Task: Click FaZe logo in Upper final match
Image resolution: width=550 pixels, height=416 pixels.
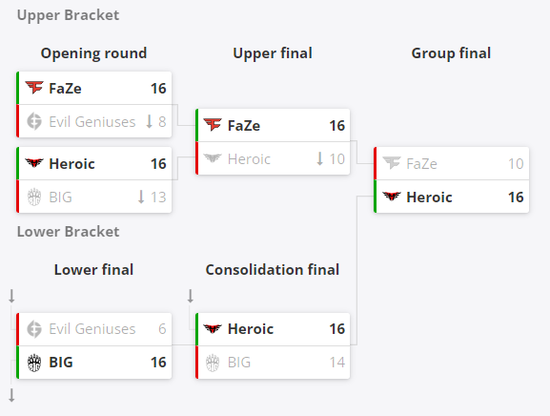Action: coord(213,125)
